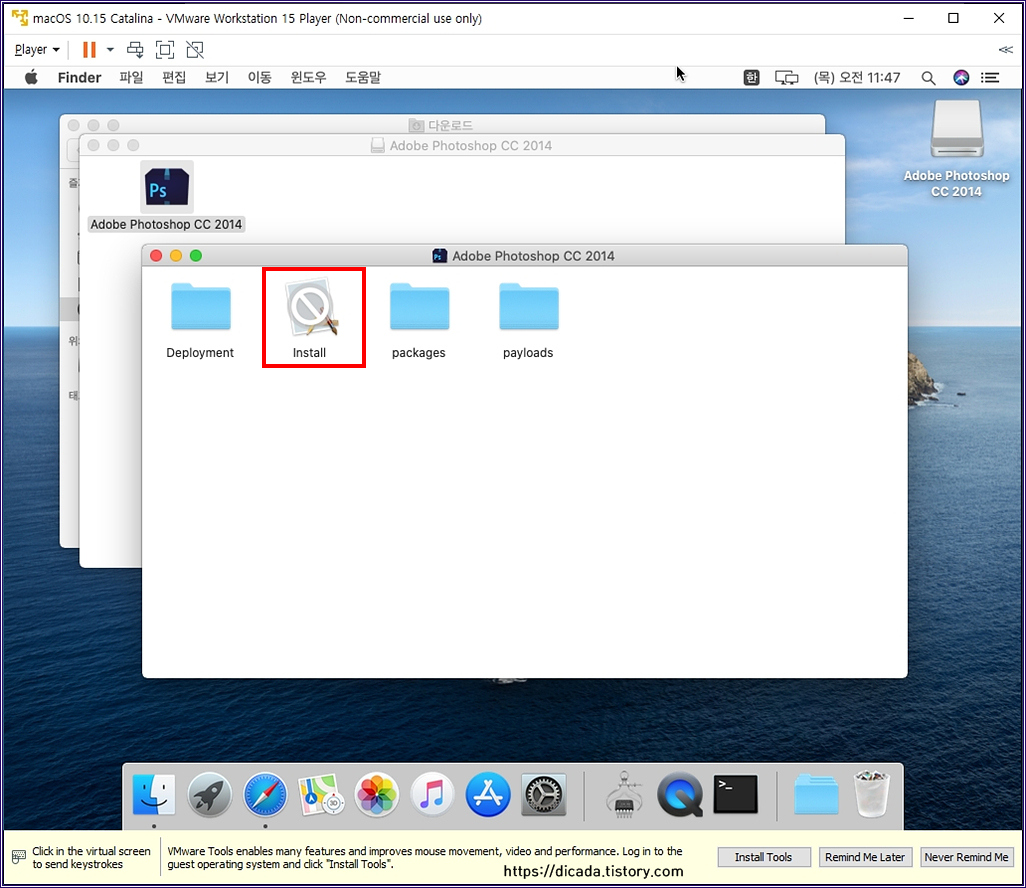Click the Korean input source icon
1026x888 pixels.
click(x=751, y=78)
